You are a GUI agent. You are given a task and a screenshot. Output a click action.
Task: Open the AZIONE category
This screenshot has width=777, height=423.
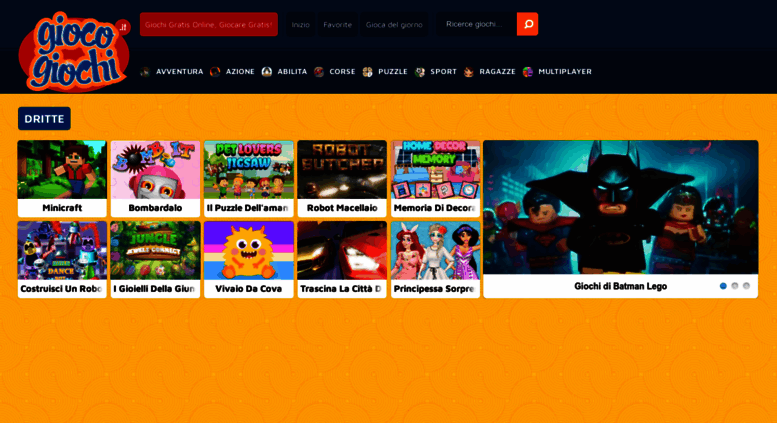(240, 72)
